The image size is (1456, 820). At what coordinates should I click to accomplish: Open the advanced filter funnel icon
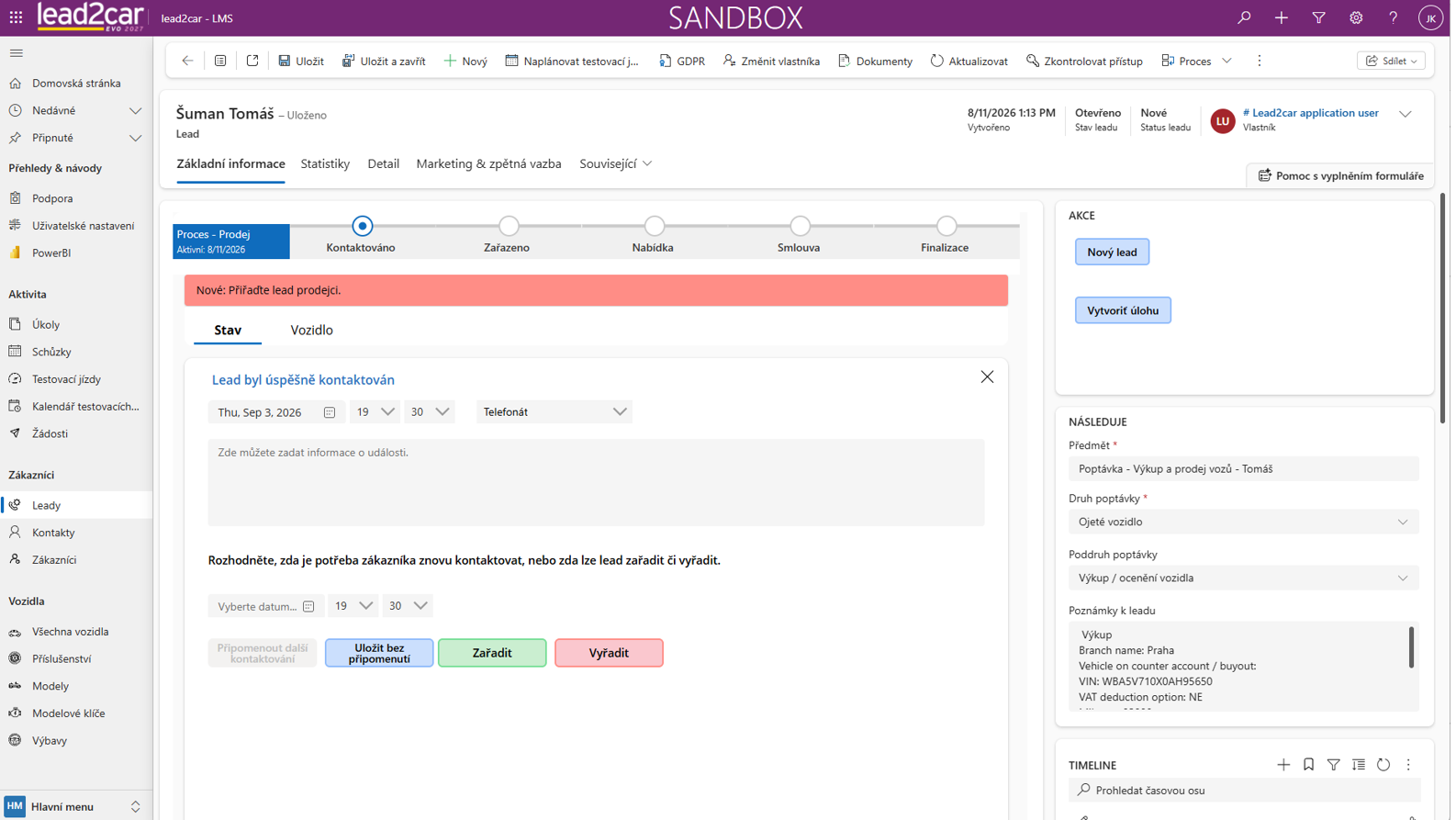[1319, 17]
